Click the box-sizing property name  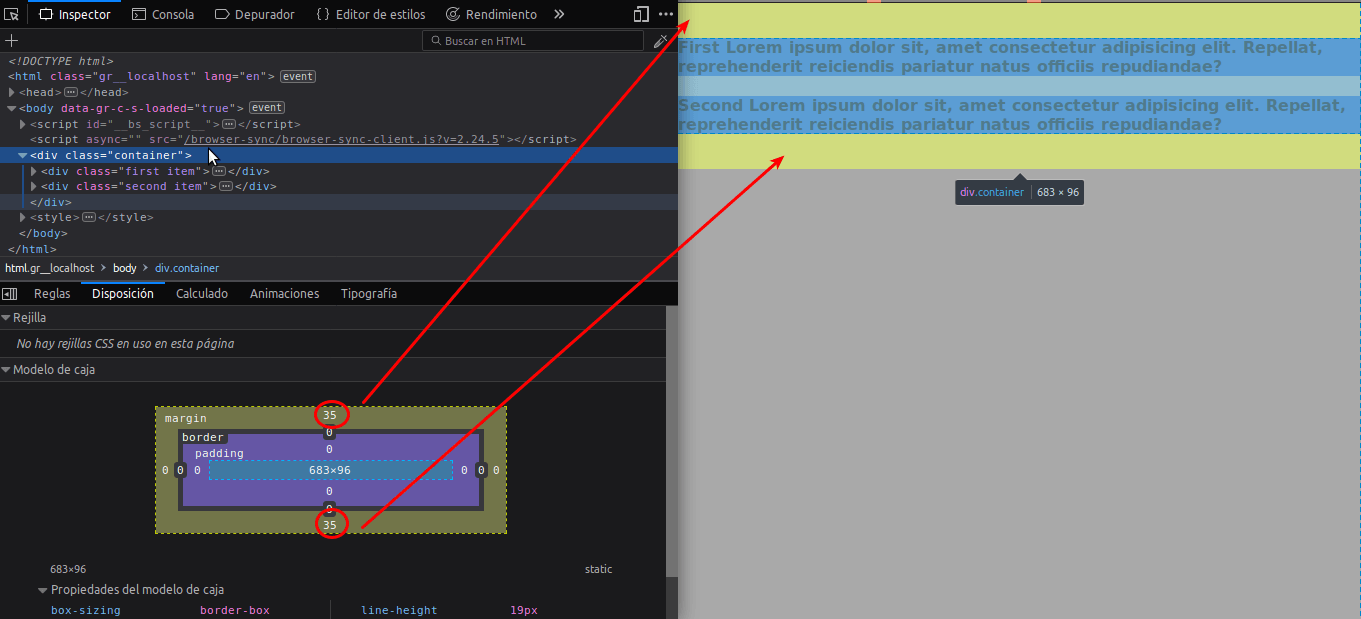86,610
